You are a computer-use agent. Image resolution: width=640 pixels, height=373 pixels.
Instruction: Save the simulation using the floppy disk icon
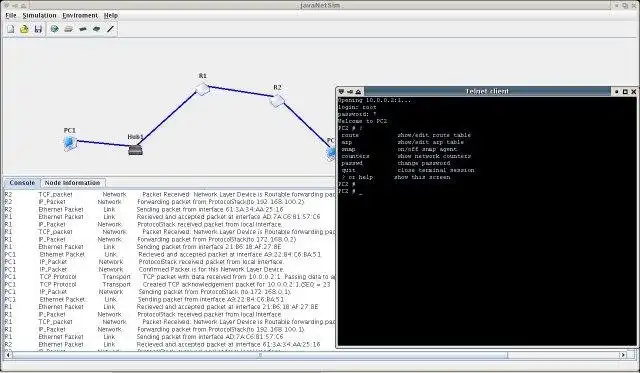pos(38,29)
